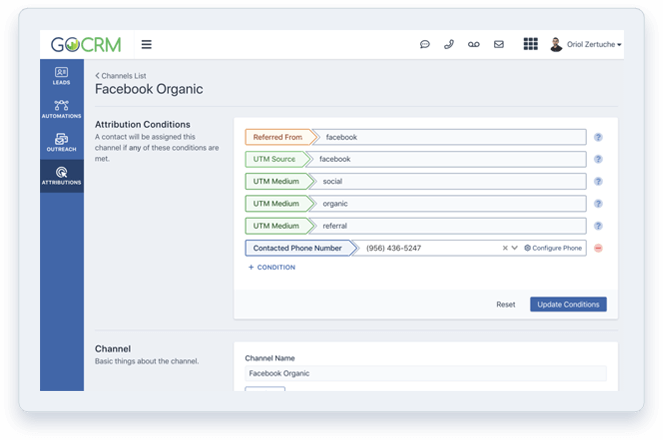The width and height of the screenshot is (663, 440).
Task: Show help for UTM Medium organic
Action: pos(598,203)
